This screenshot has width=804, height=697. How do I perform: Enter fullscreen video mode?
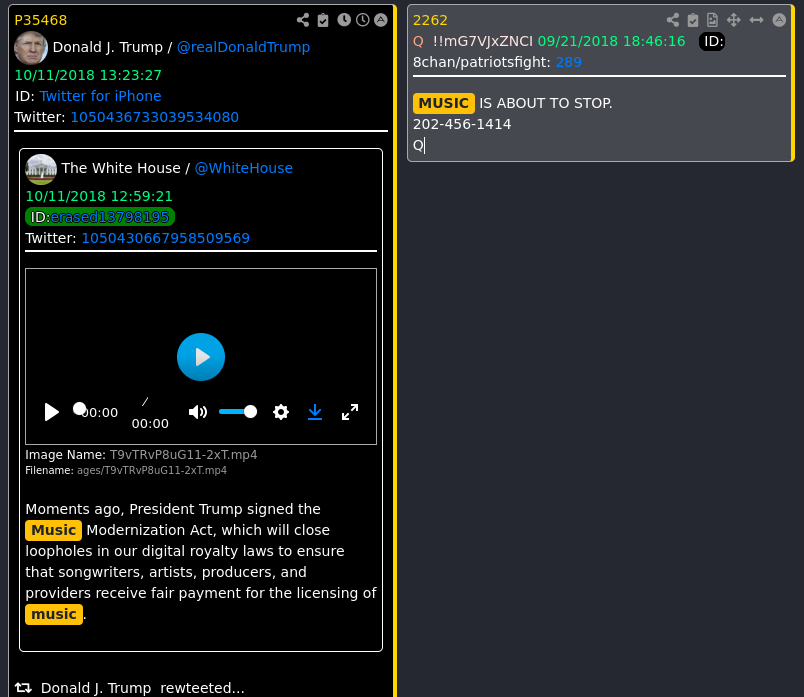coord(350,412)
